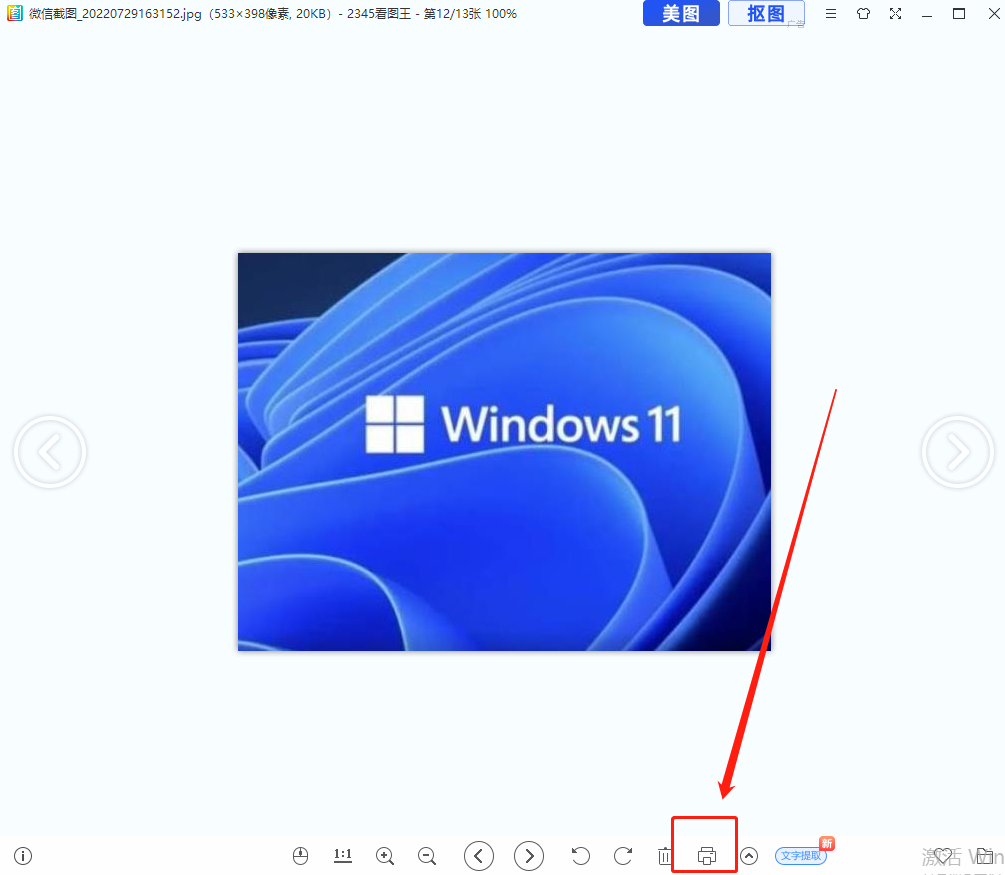Viewport: 1005px width, 875px height.
Task: Go to previous image in toolbar
Action: point(479,856)
